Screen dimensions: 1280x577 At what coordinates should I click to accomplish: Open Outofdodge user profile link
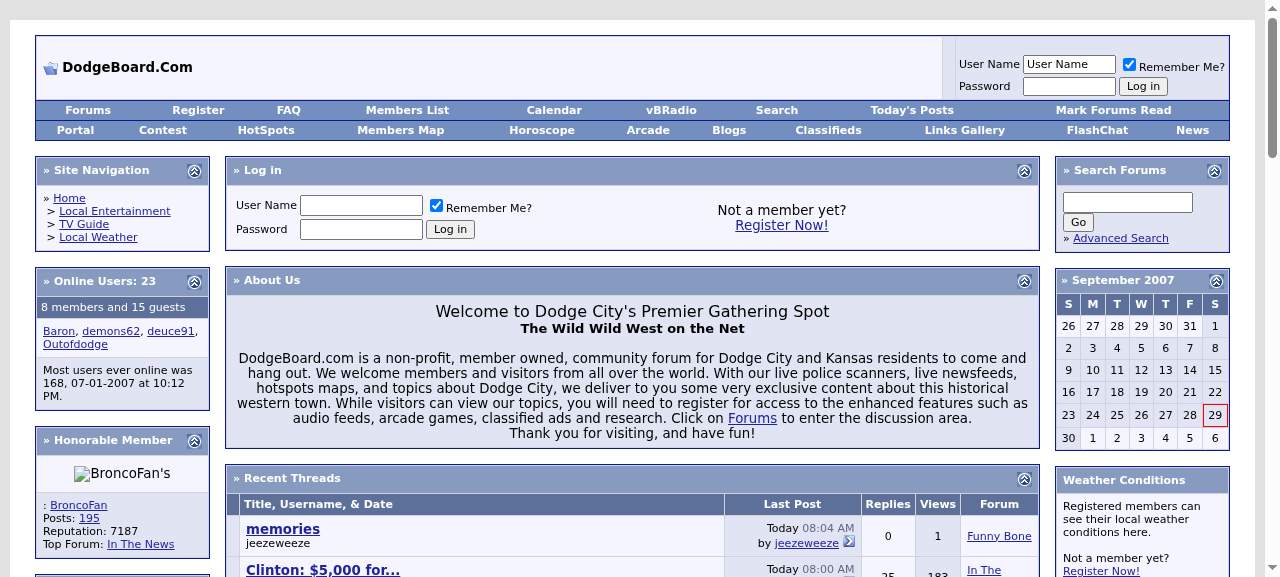(74, 344)
